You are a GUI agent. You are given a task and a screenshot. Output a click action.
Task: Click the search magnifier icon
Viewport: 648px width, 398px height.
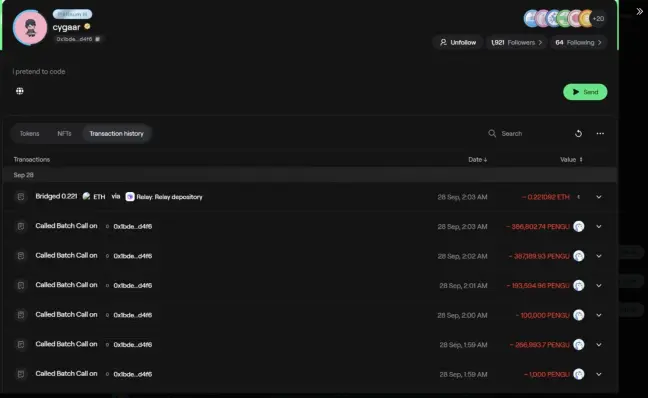(x=492, y=133)
